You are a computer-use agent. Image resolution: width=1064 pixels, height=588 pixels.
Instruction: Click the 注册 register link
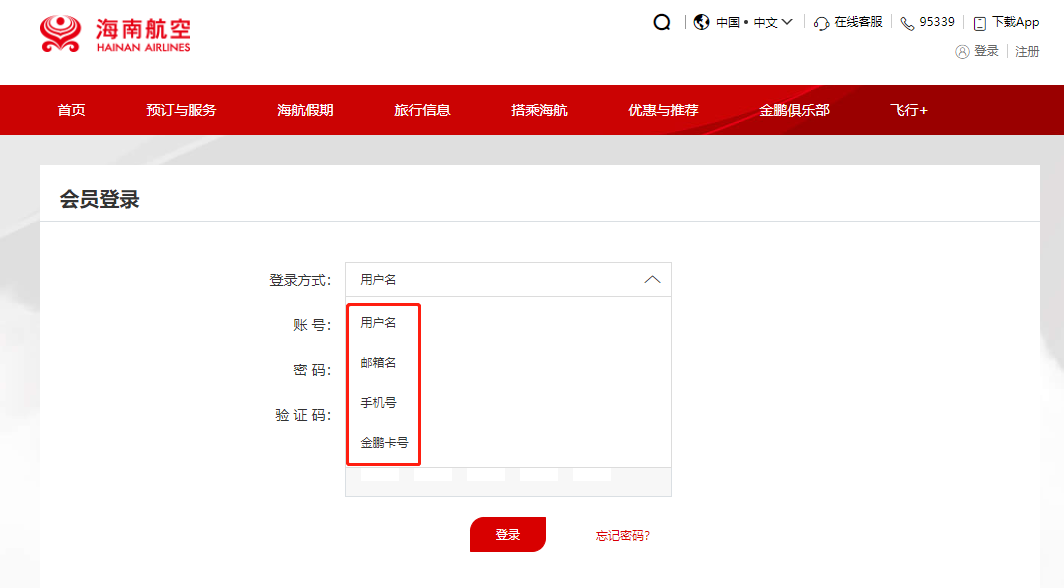pos(1027,51)
